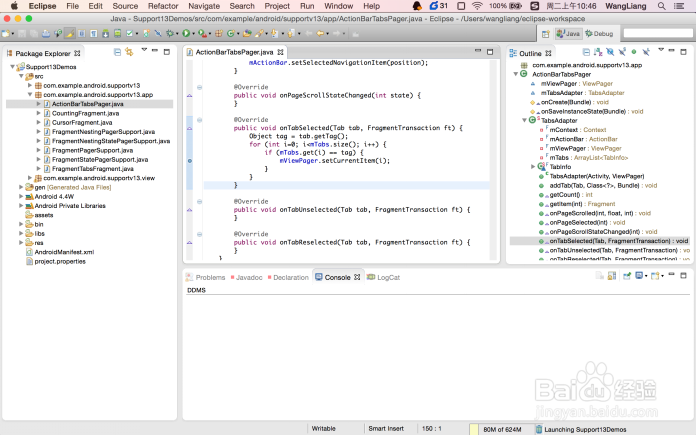Open the Refactor menu
This screenshot has height=436, width=697.
click(163, 6)
